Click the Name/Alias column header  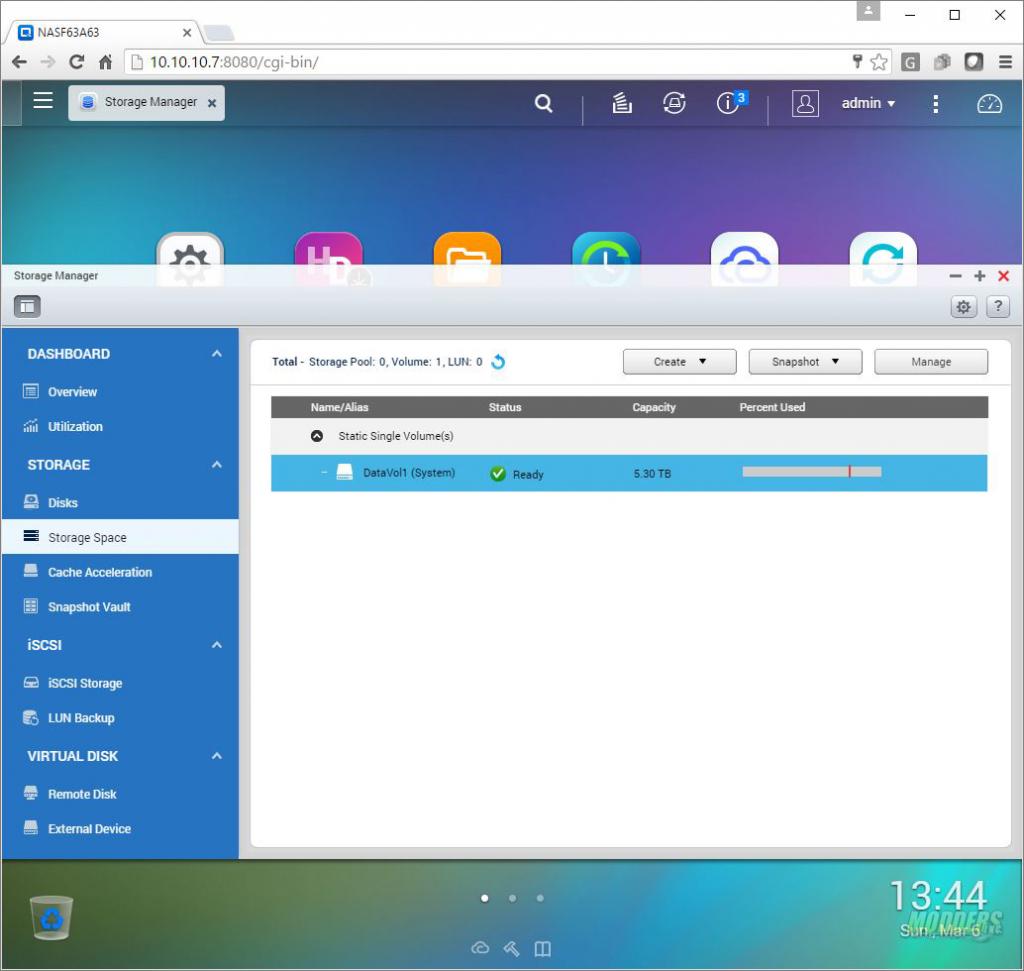[x=340, y=407]
